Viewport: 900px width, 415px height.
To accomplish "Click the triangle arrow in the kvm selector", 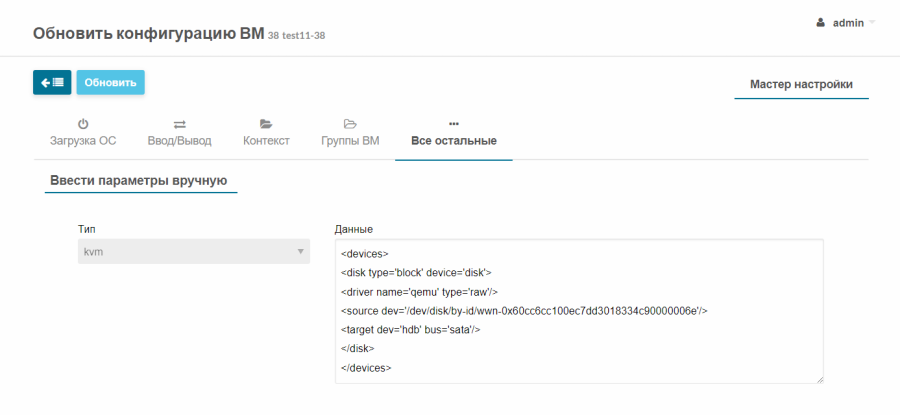I will (300, 251).
